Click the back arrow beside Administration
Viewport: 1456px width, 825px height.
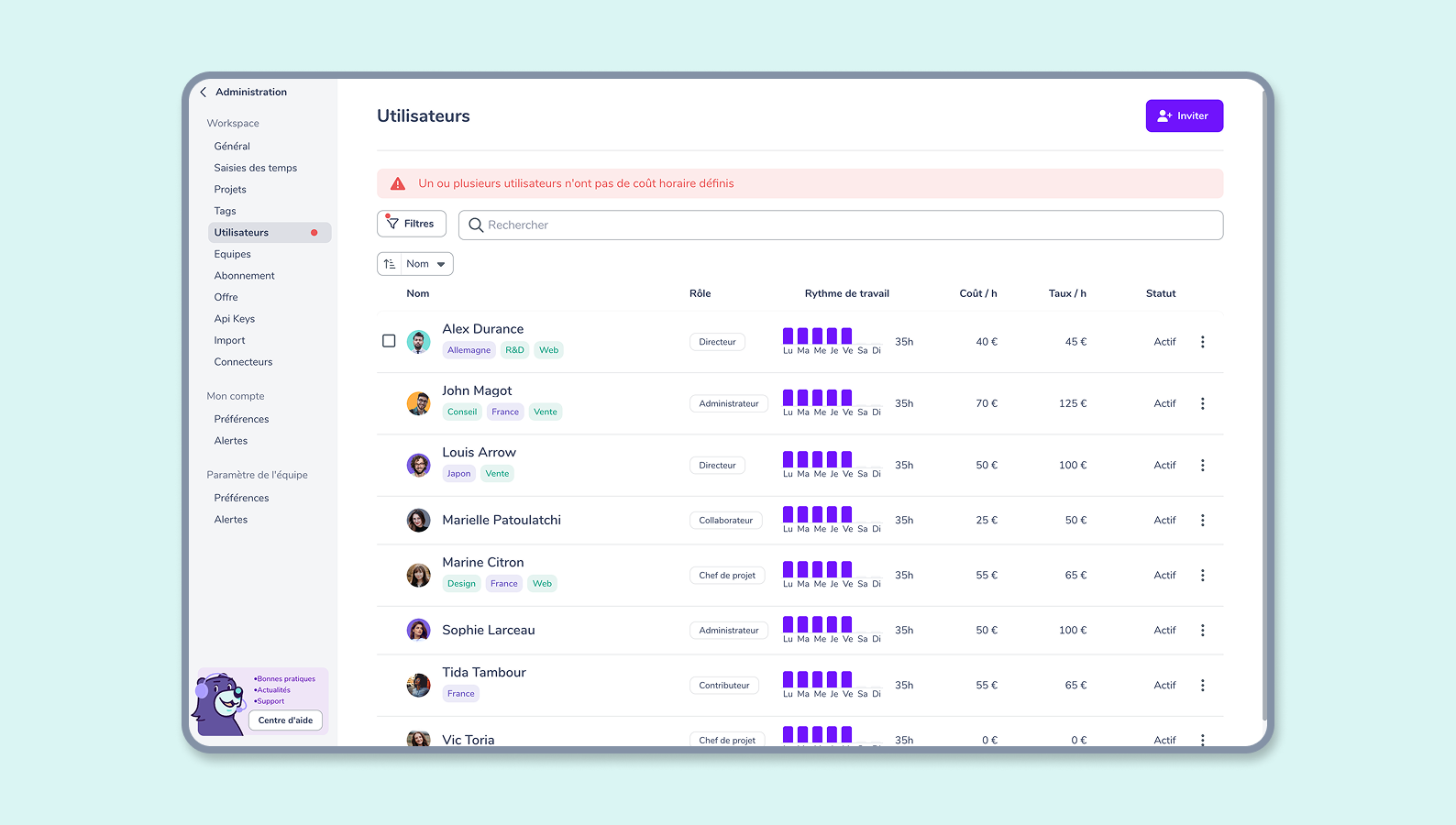click(x=204, y=93)
